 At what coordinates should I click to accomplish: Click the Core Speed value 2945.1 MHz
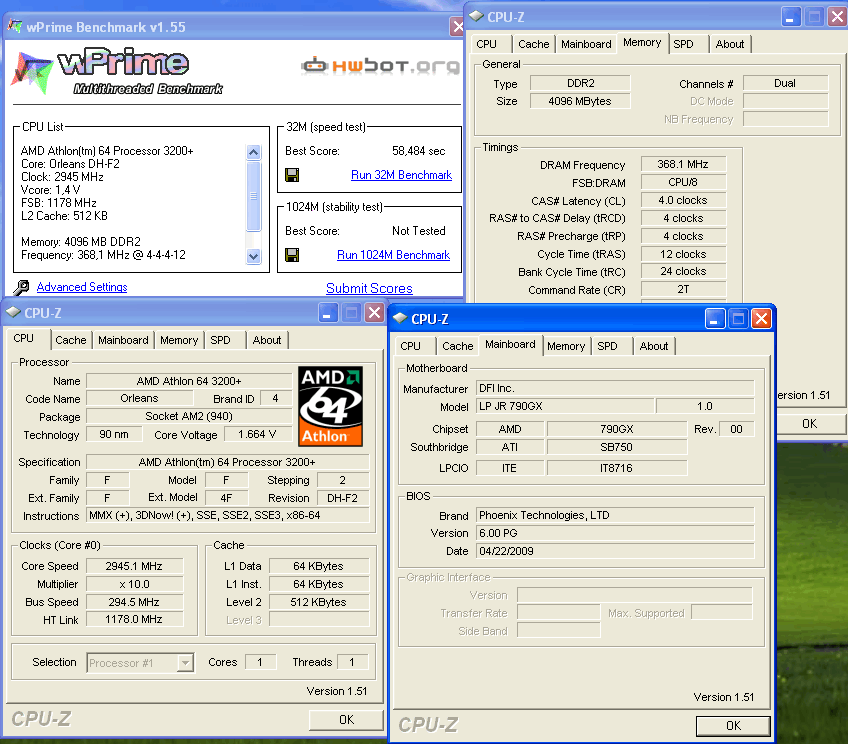(134, 566)
